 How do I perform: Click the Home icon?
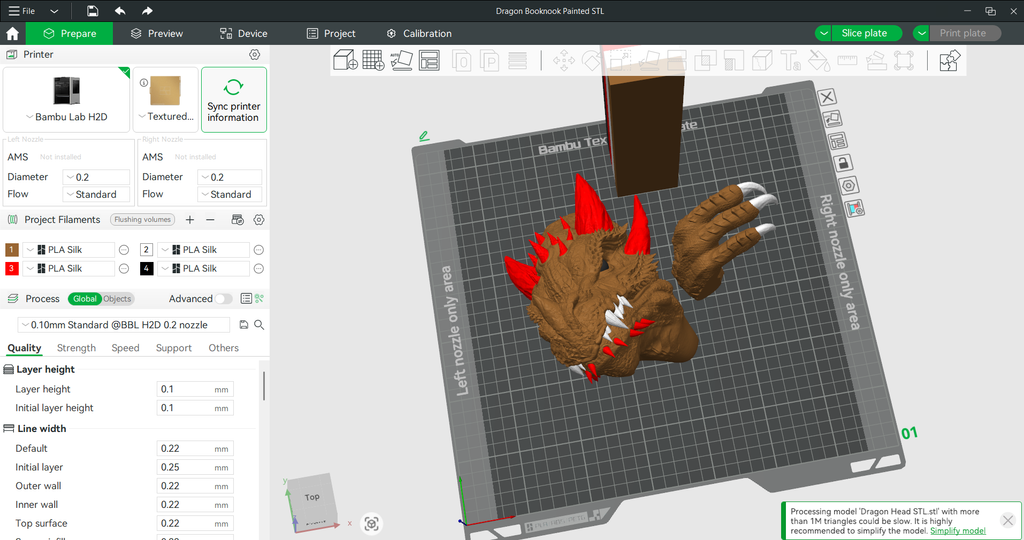point(13,33)
